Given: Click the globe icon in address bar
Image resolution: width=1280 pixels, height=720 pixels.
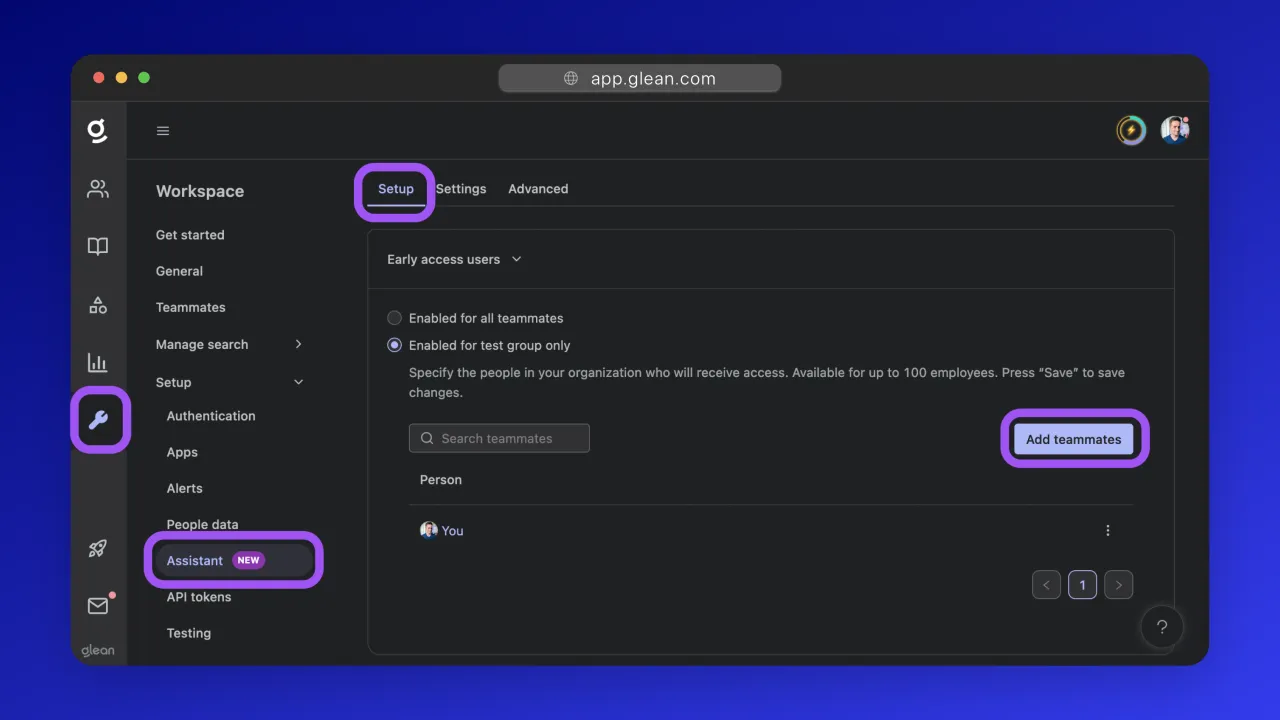Looking at the screenshot, I should point(571,79).
